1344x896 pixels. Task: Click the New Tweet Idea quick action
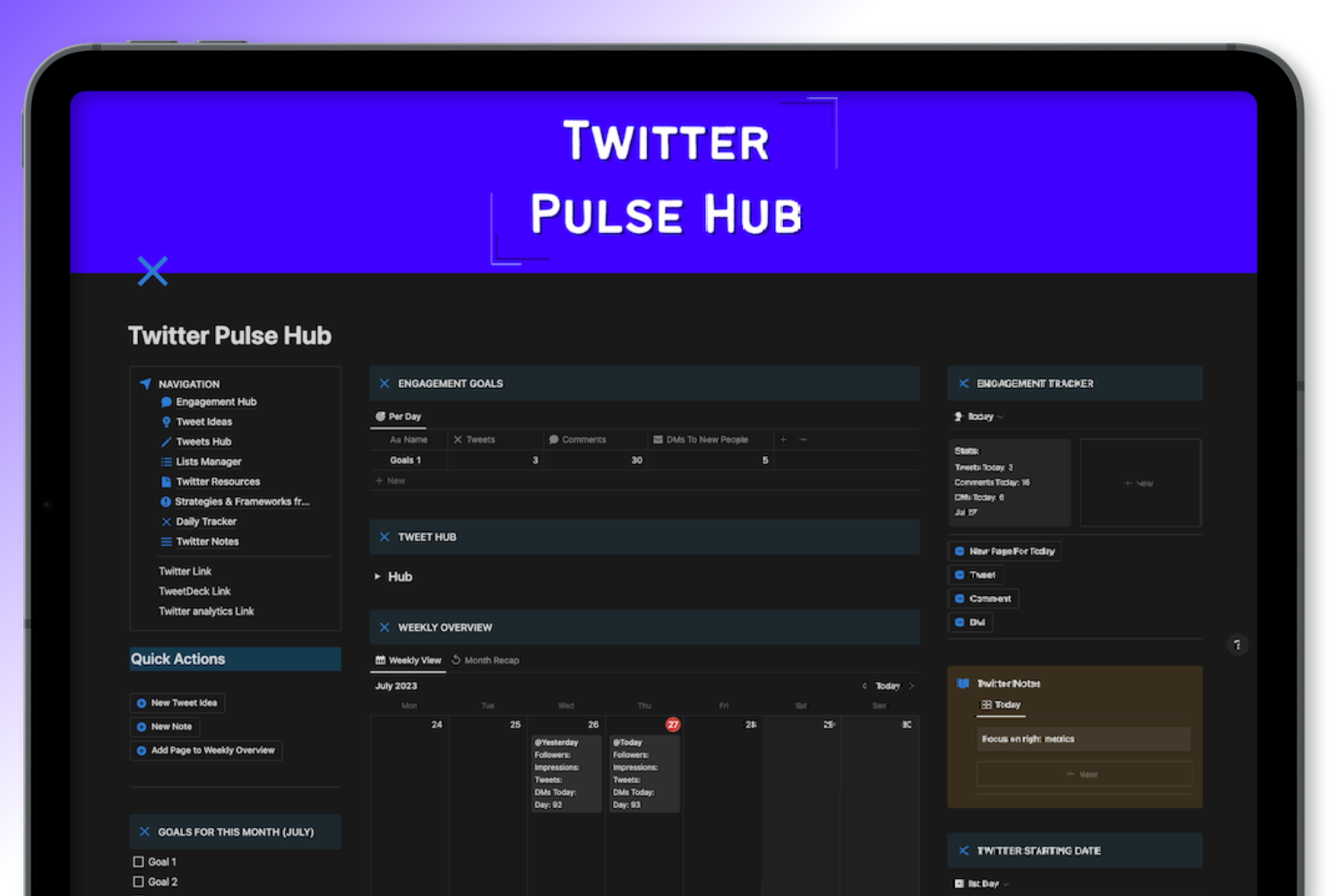(177, 702)
